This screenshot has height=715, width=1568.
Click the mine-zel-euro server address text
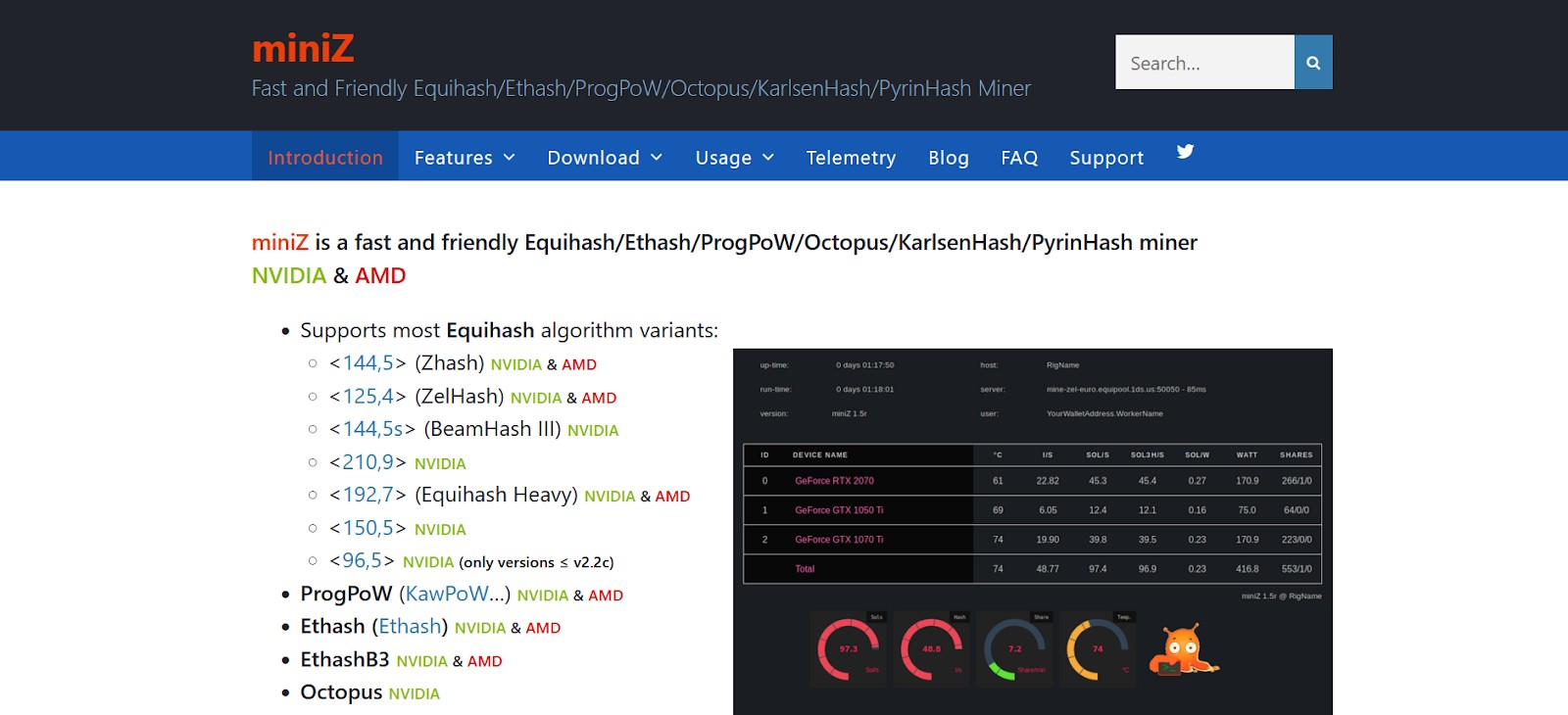[1126, 390]
